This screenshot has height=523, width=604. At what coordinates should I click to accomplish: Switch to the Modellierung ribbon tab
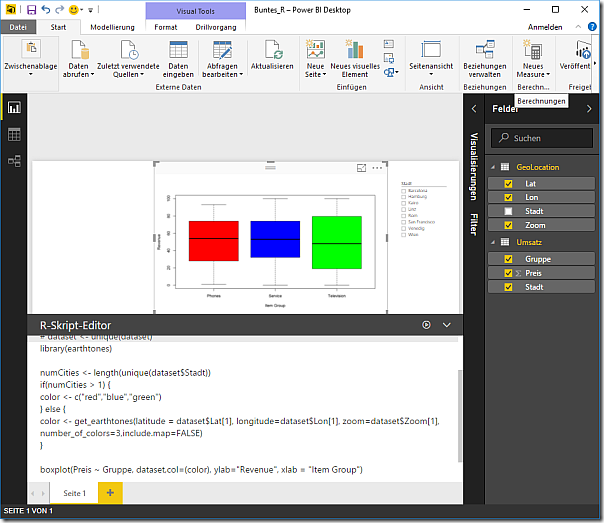[112, 27]
